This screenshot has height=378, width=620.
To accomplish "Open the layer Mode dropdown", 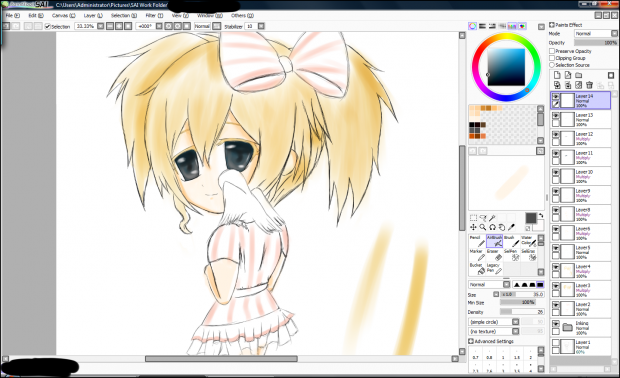I will tap(596, 34).
